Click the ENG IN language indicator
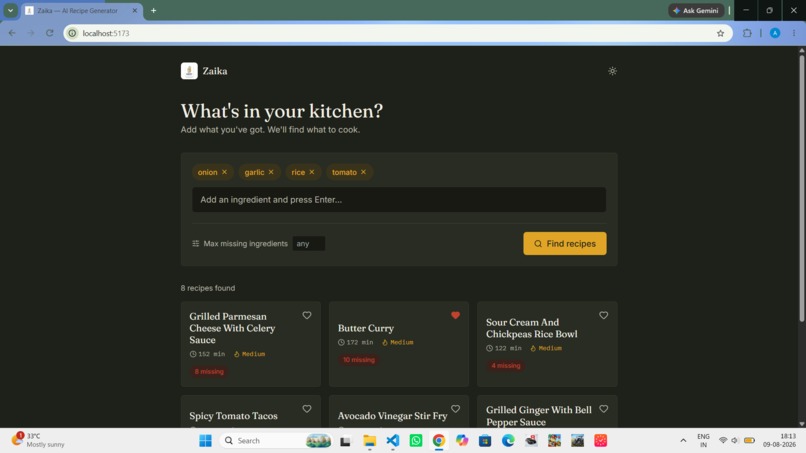Image resolution: width=806 pixels, height=453 pixels. pos(703,441)
